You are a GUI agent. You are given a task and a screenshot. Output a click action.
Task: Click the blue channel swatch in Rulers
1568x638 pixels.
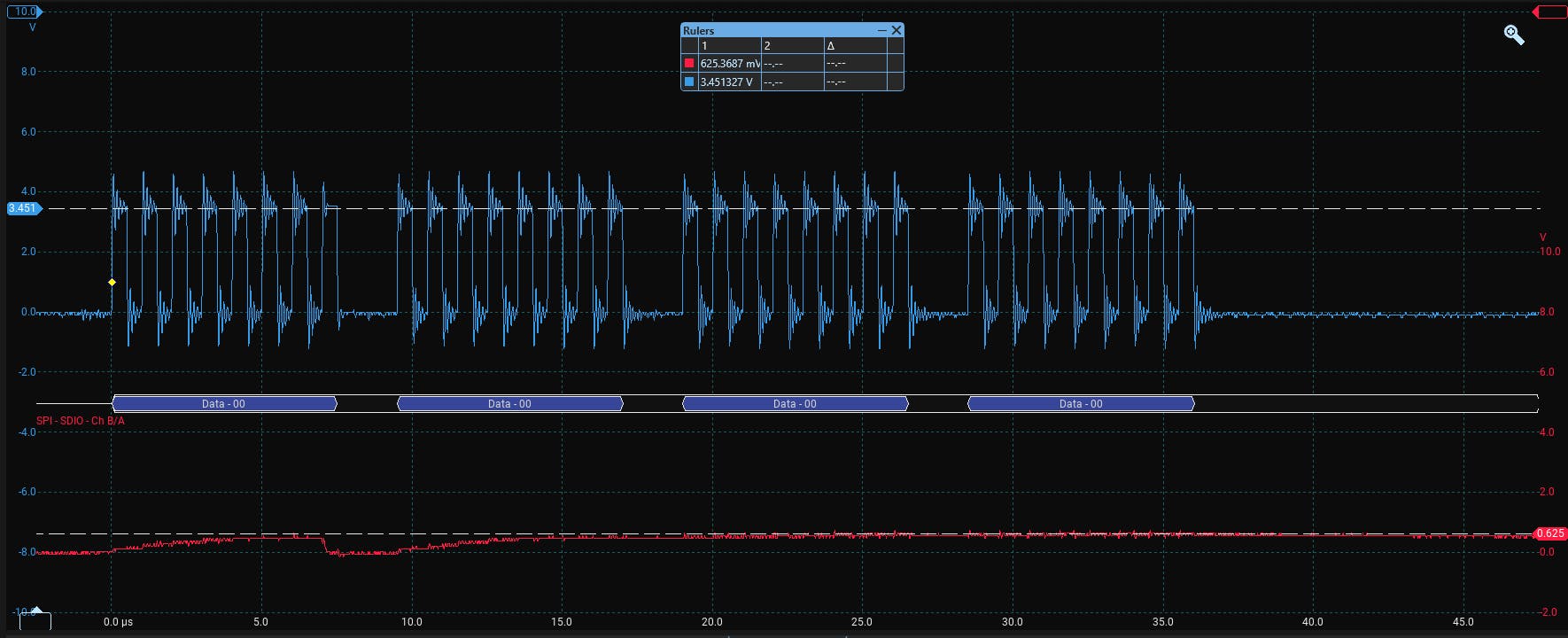[689, 82]
